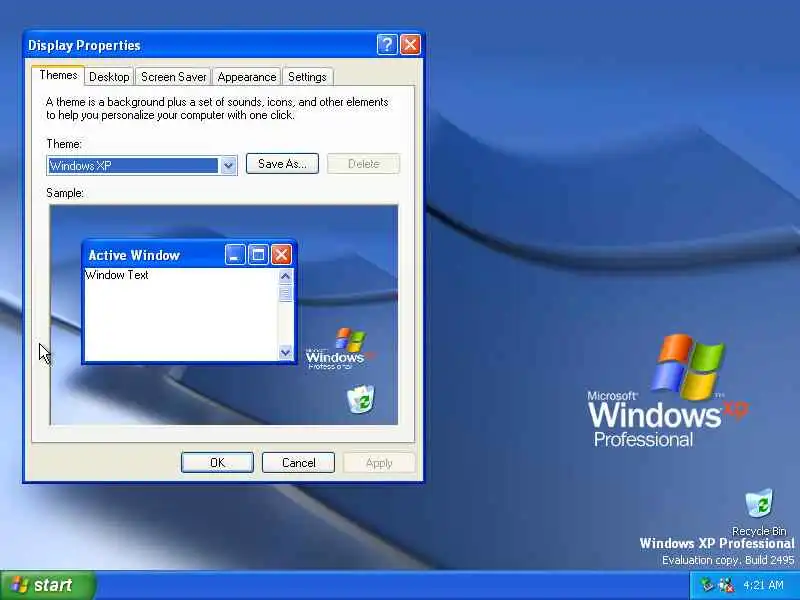Click the disconnected network tray icon
The height and width of the screenshot is (600, 800).
click(x=726, y=585)
